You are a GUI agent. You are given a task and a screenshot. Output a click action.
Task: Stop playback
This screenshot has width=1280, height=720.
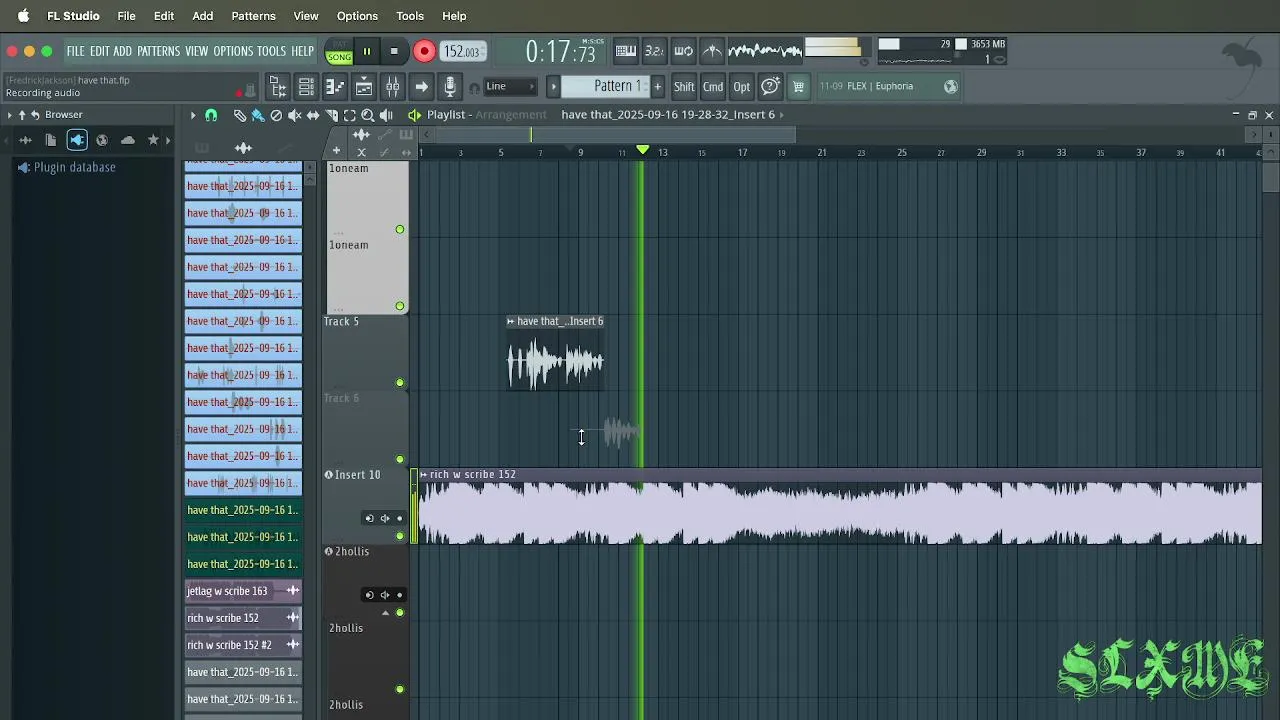[394, 51]
